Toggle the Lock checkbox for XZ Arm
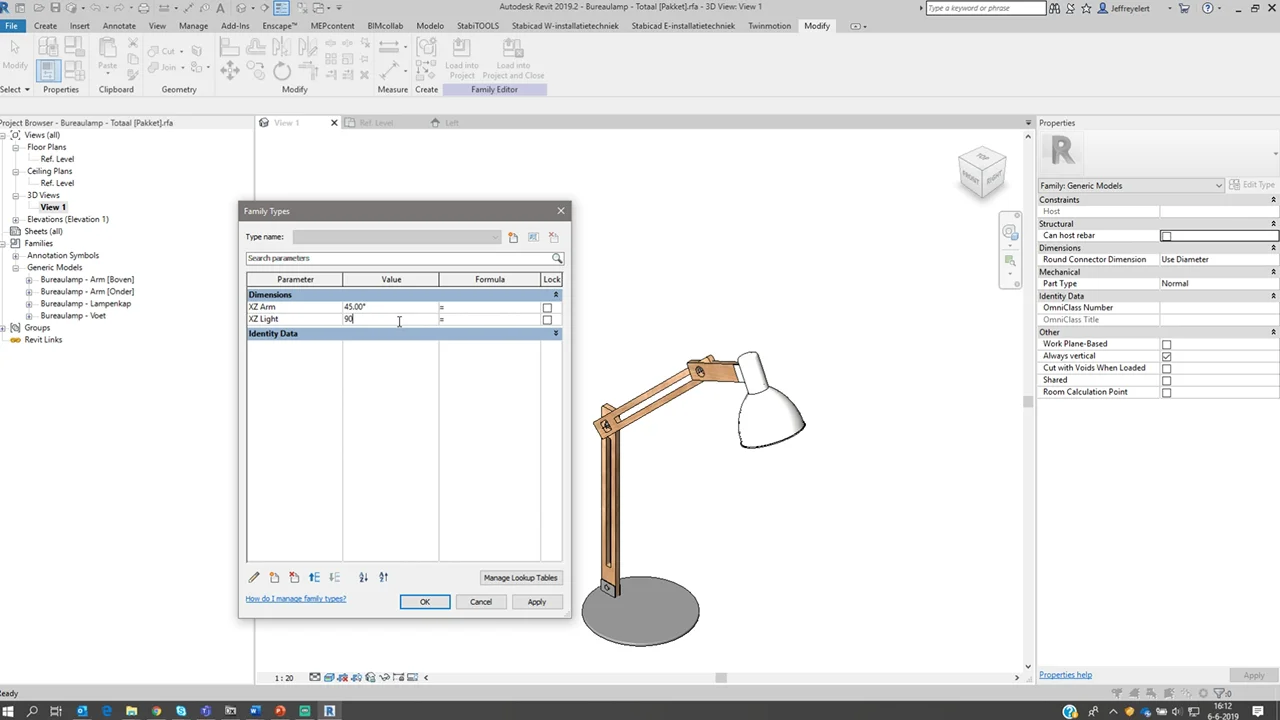Viewport: 1280px width, 720px height. click(547, 307)
